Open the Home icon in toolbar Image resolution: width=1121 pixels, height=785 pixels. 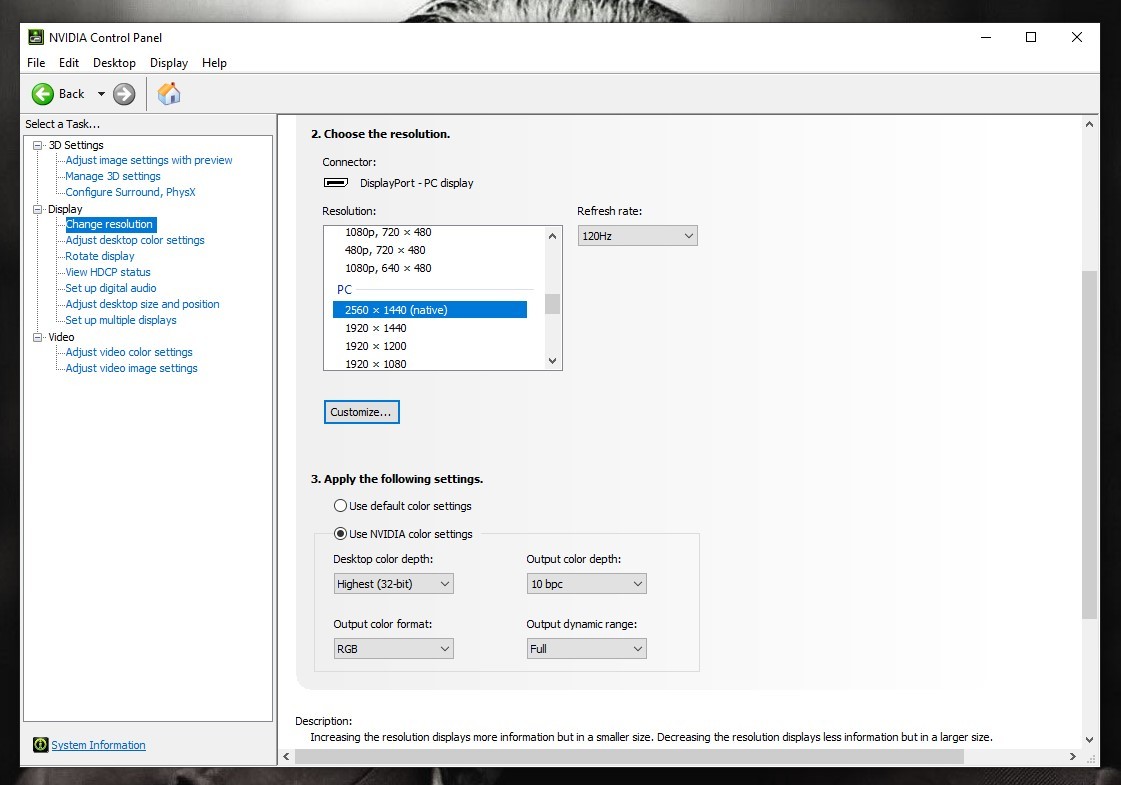(x=169, y=94)
